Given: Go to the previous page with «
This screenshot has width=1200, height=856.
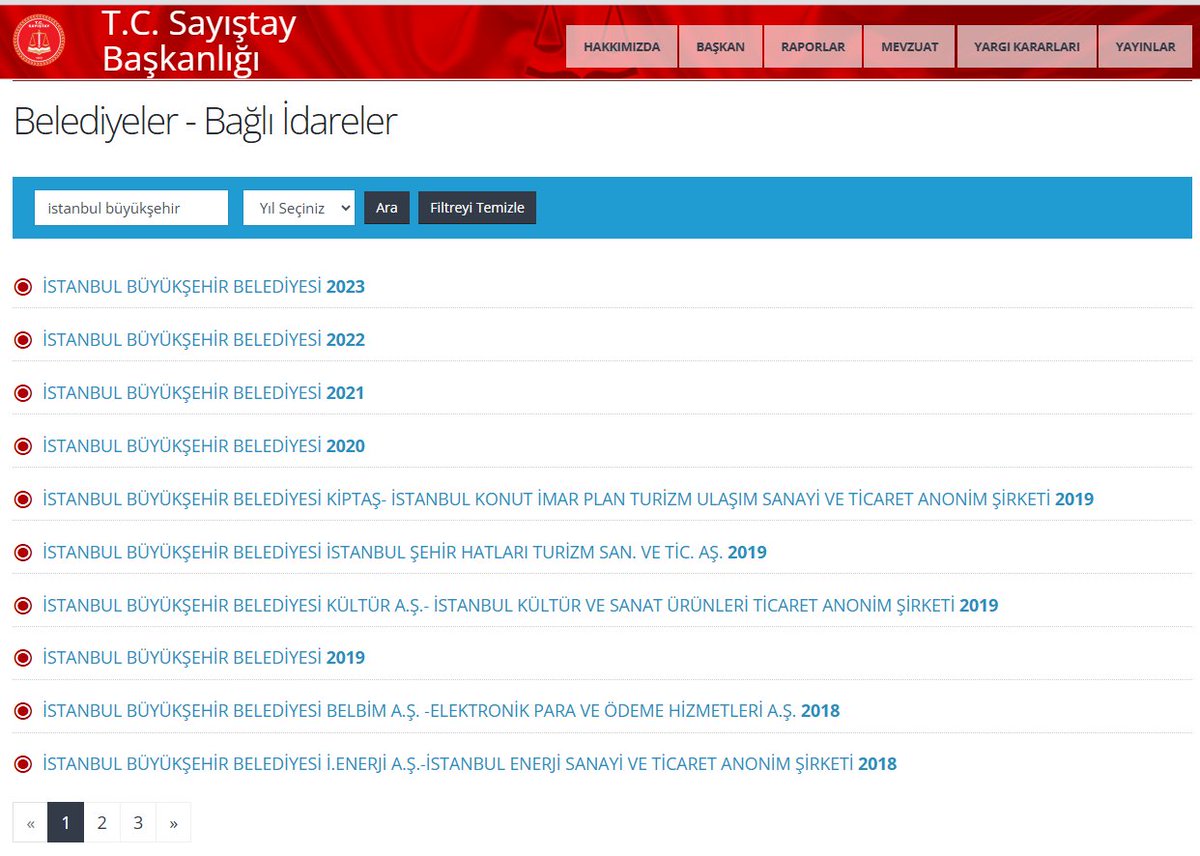Looking at the screenshot, I should (x=30, y=823).
